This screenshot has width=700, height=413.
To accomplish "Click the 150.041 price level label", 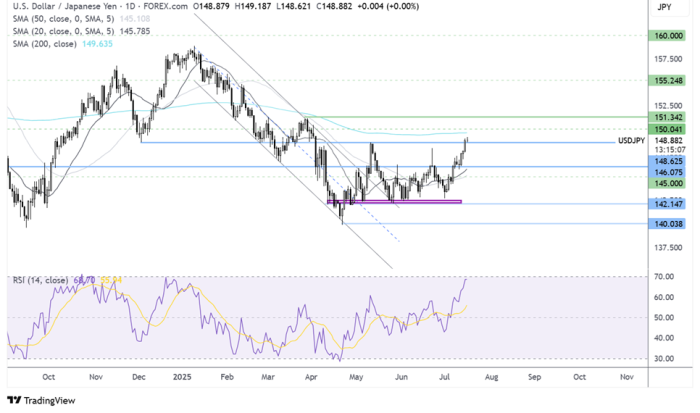I will click(667, 130).
